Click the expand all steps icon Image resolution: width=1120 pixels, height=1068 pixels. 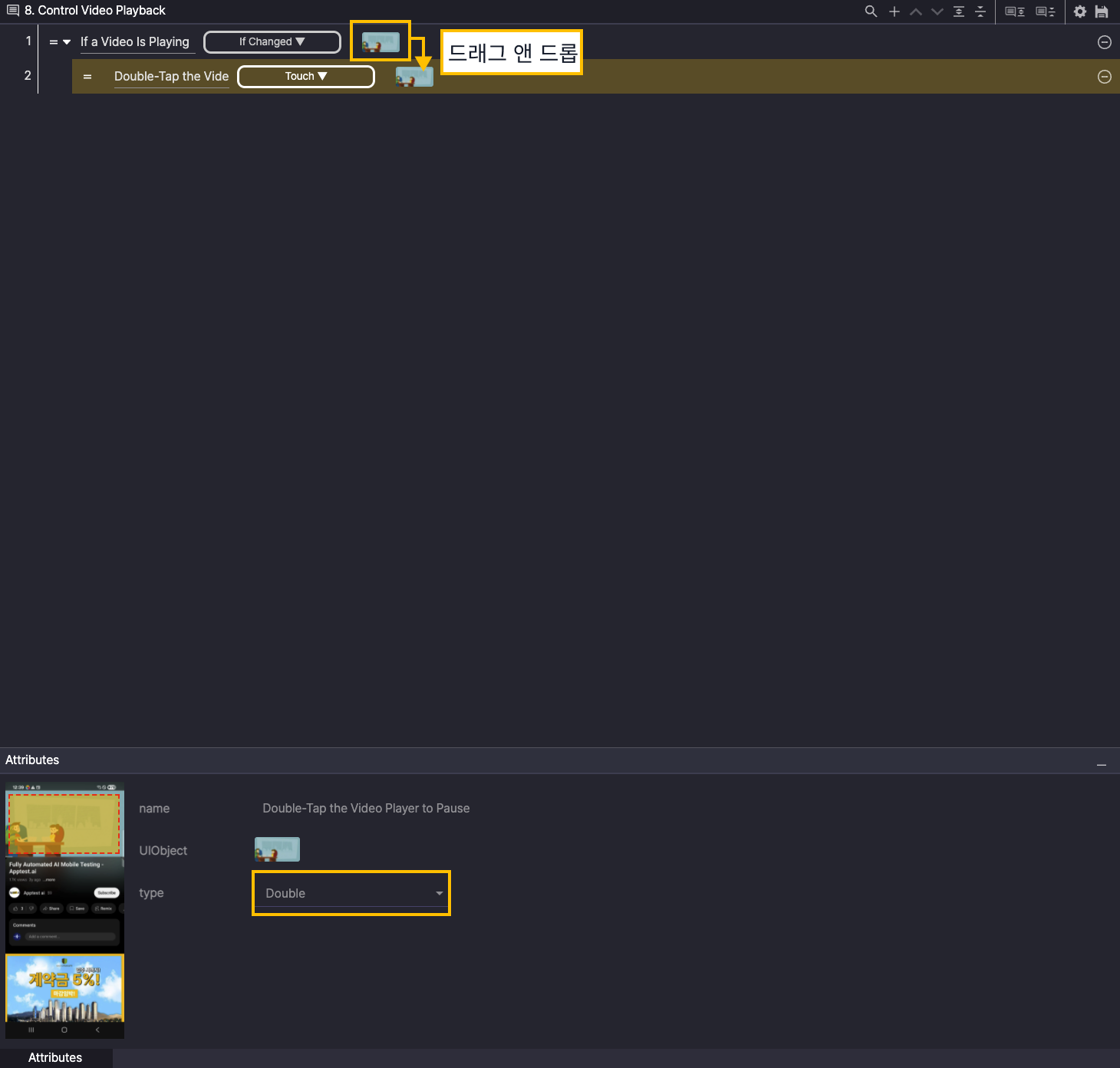959,12
